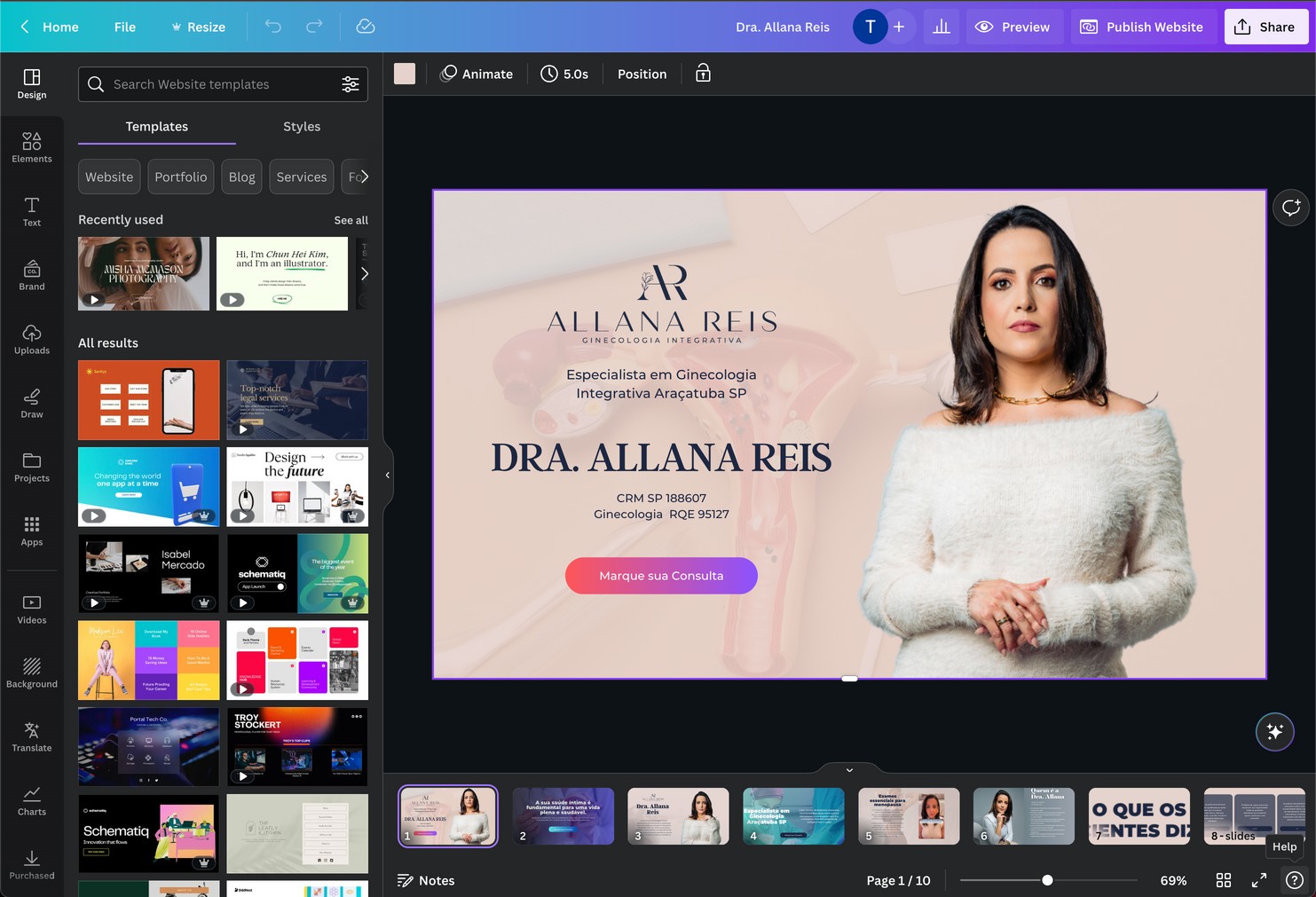Open the search filters options
The width and height of the screenshot is (1316, 897).
tap(351, 84)
